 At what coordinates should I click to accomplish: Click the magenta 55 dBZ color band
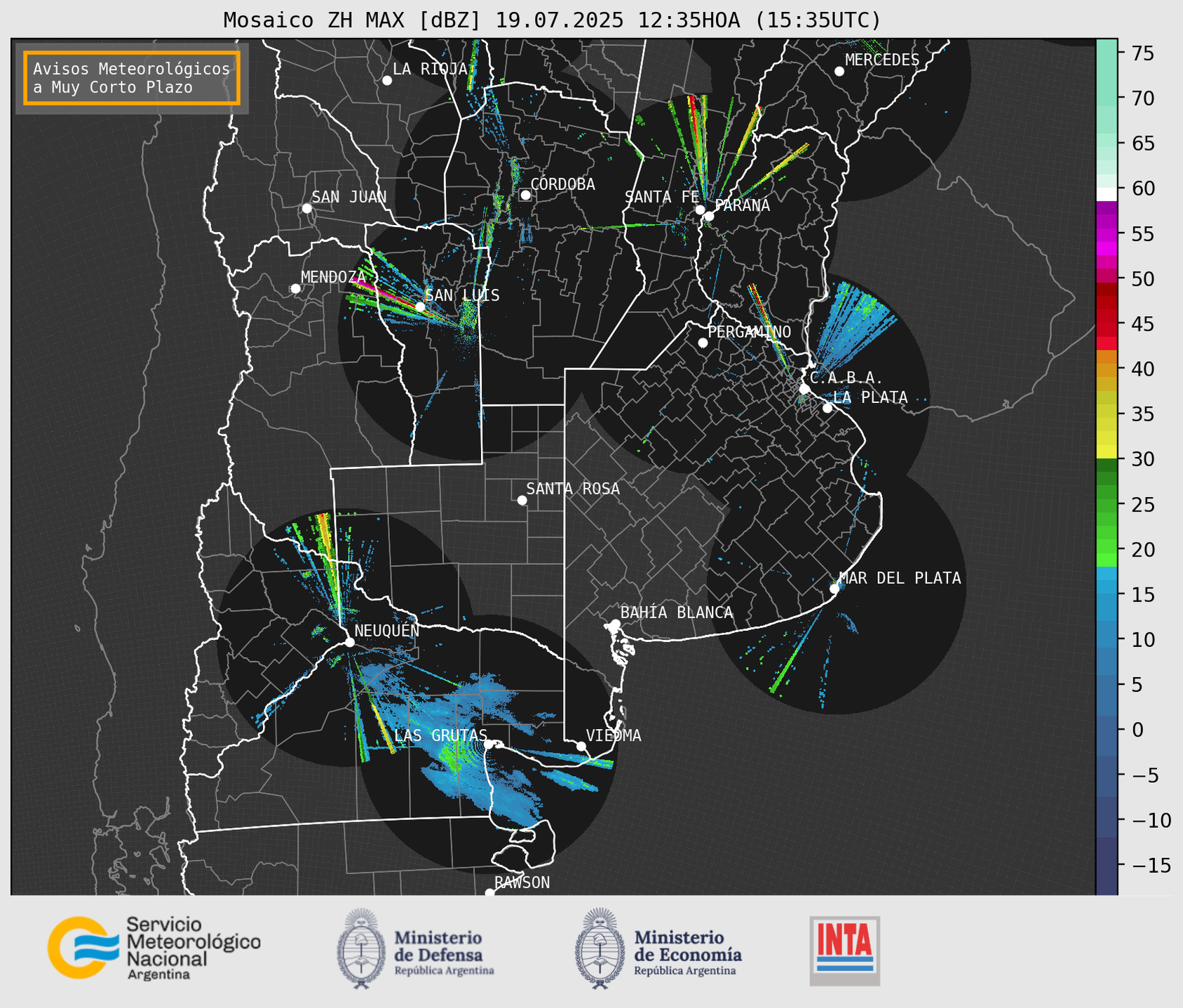click(1107, 235)
